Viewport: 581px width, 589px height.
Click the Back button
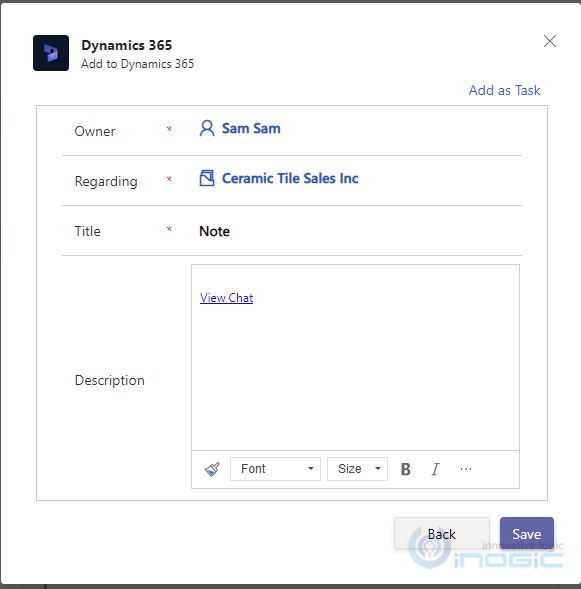(x=442, y=534)
